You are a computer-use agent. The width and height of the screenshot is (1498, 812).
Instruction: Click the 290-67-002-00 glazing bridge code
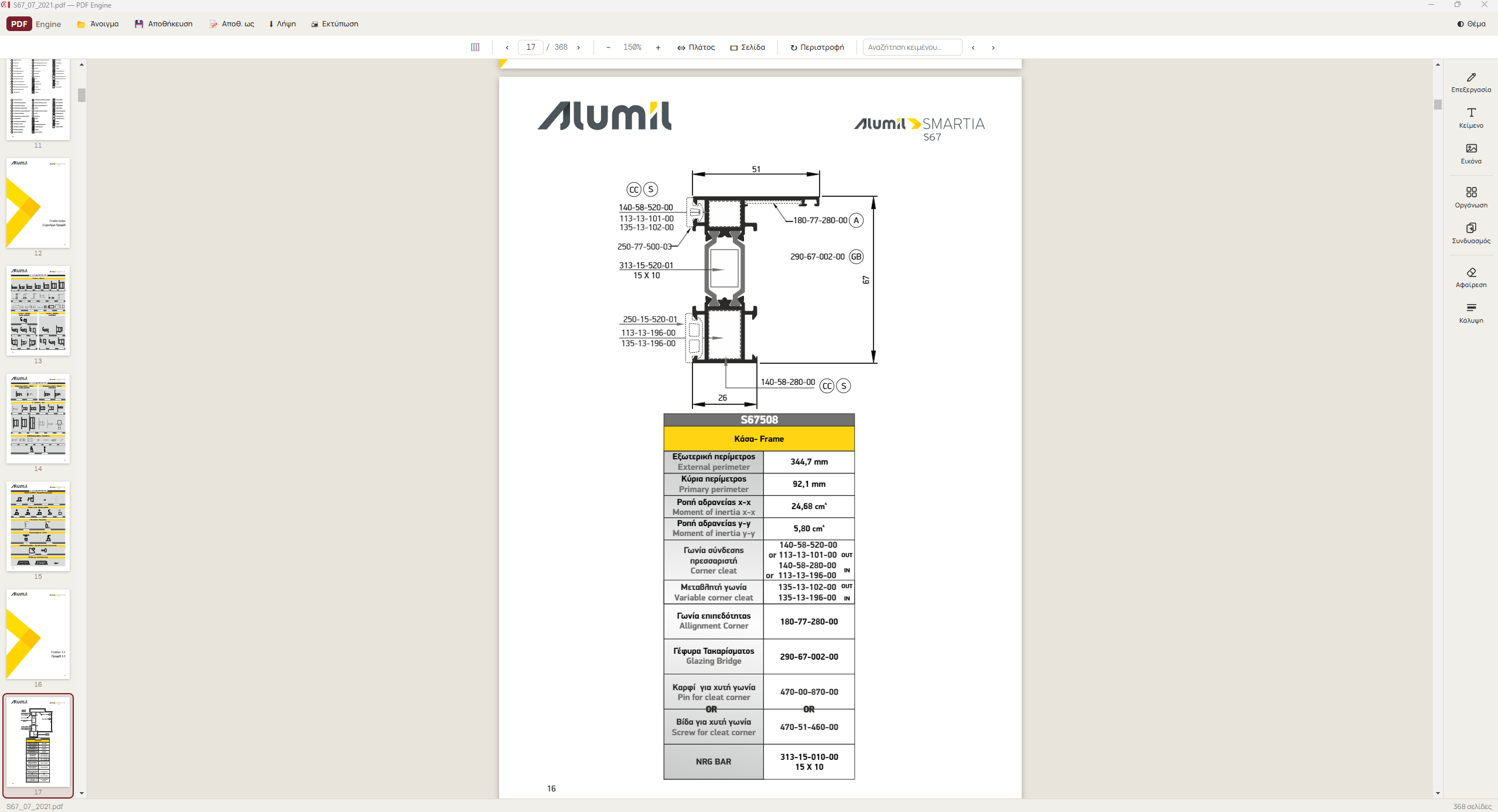pos(809,656)
